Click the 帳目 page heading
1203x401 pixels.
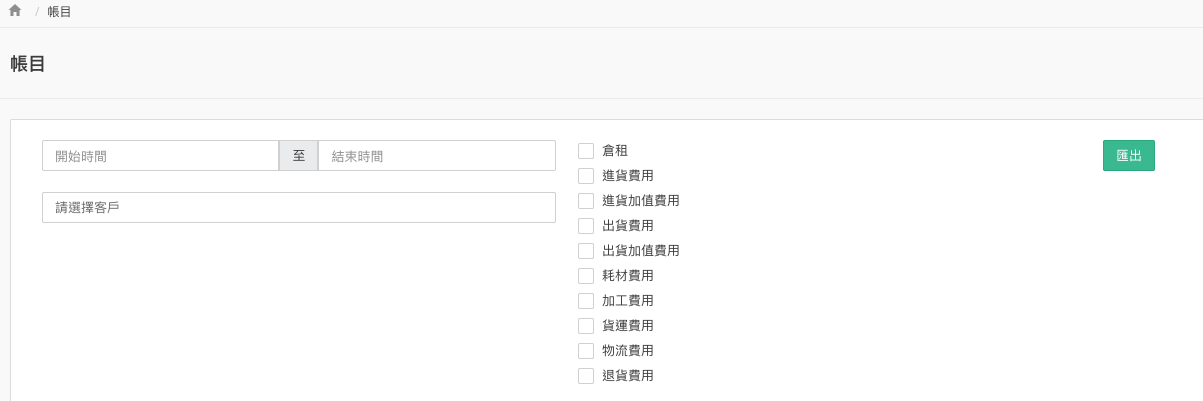[28, 64]
